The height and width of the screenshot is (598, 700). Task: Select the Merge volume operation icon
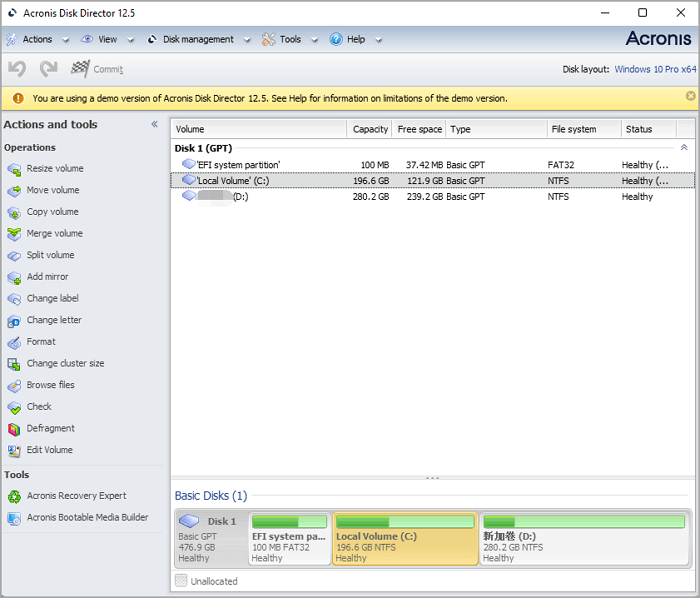point(14,234)
